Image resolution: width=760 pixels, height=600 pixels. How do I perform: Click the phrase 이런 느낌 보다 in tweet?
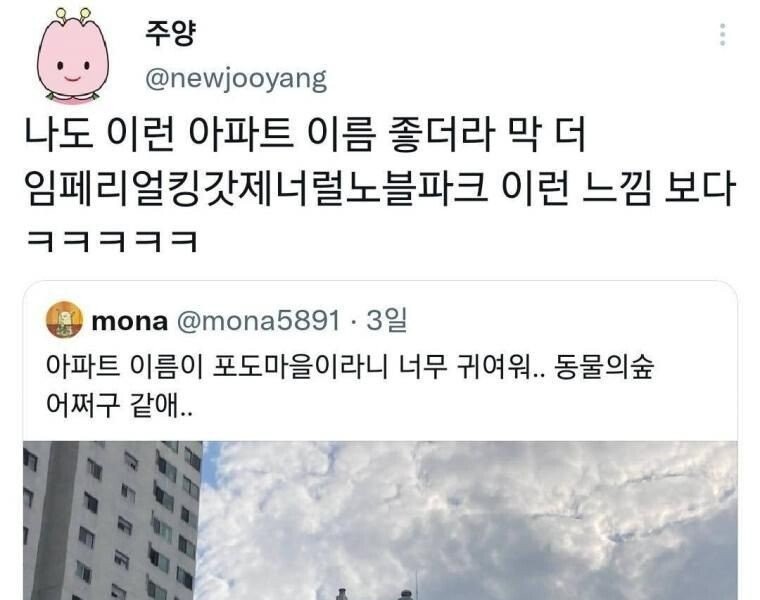point(618,188)
